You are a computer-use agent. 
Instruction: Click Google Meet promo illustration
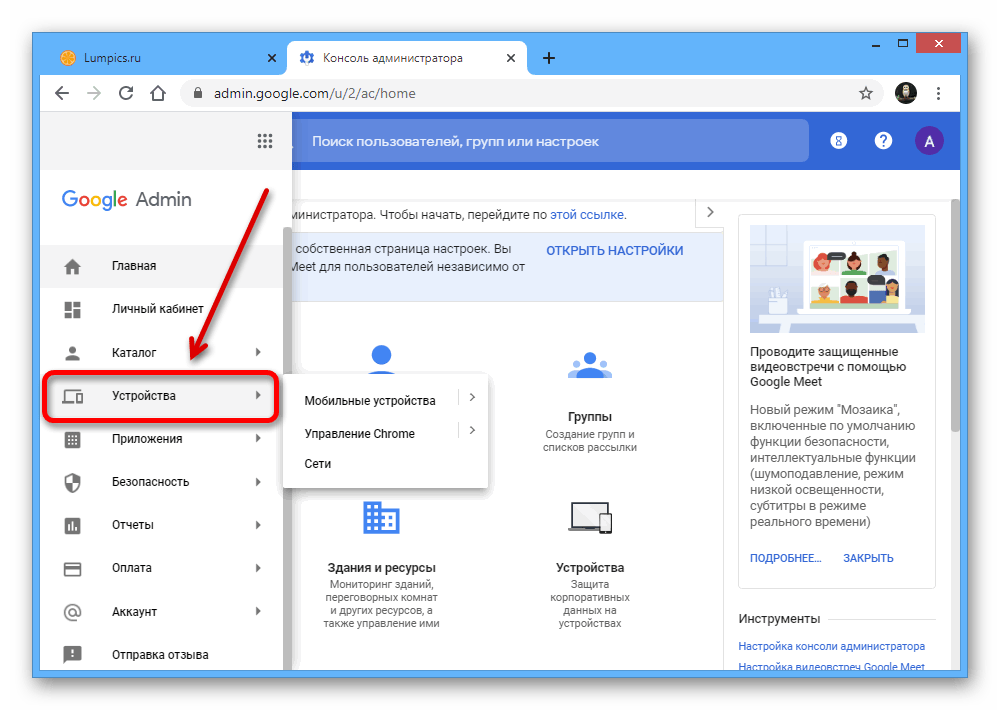(x=837, y=278)
